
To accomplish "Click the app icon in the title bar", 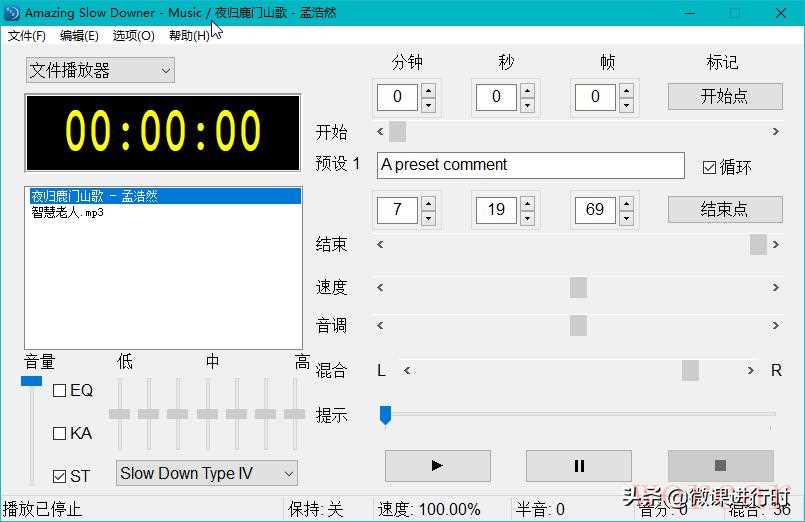I will pyautogui.click(x=12, y=13).
